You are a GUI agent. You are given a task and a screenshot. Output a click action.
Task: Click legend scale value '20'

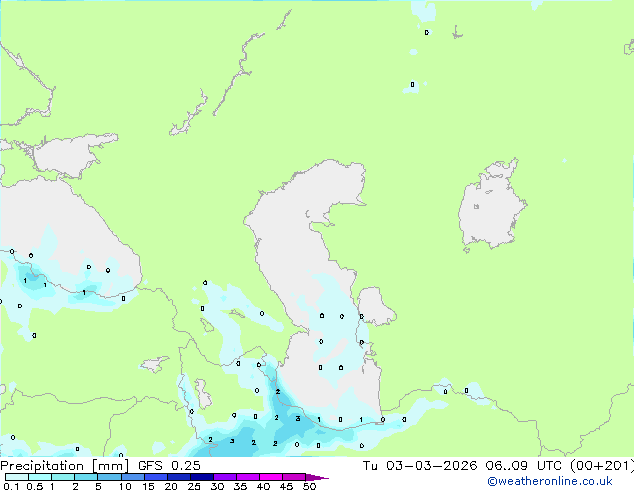coord(171,486)
